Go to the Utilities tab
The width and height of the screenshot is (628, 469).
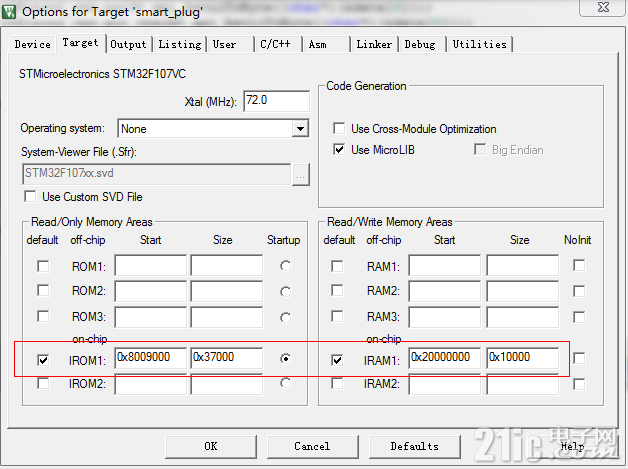(480, 44)
